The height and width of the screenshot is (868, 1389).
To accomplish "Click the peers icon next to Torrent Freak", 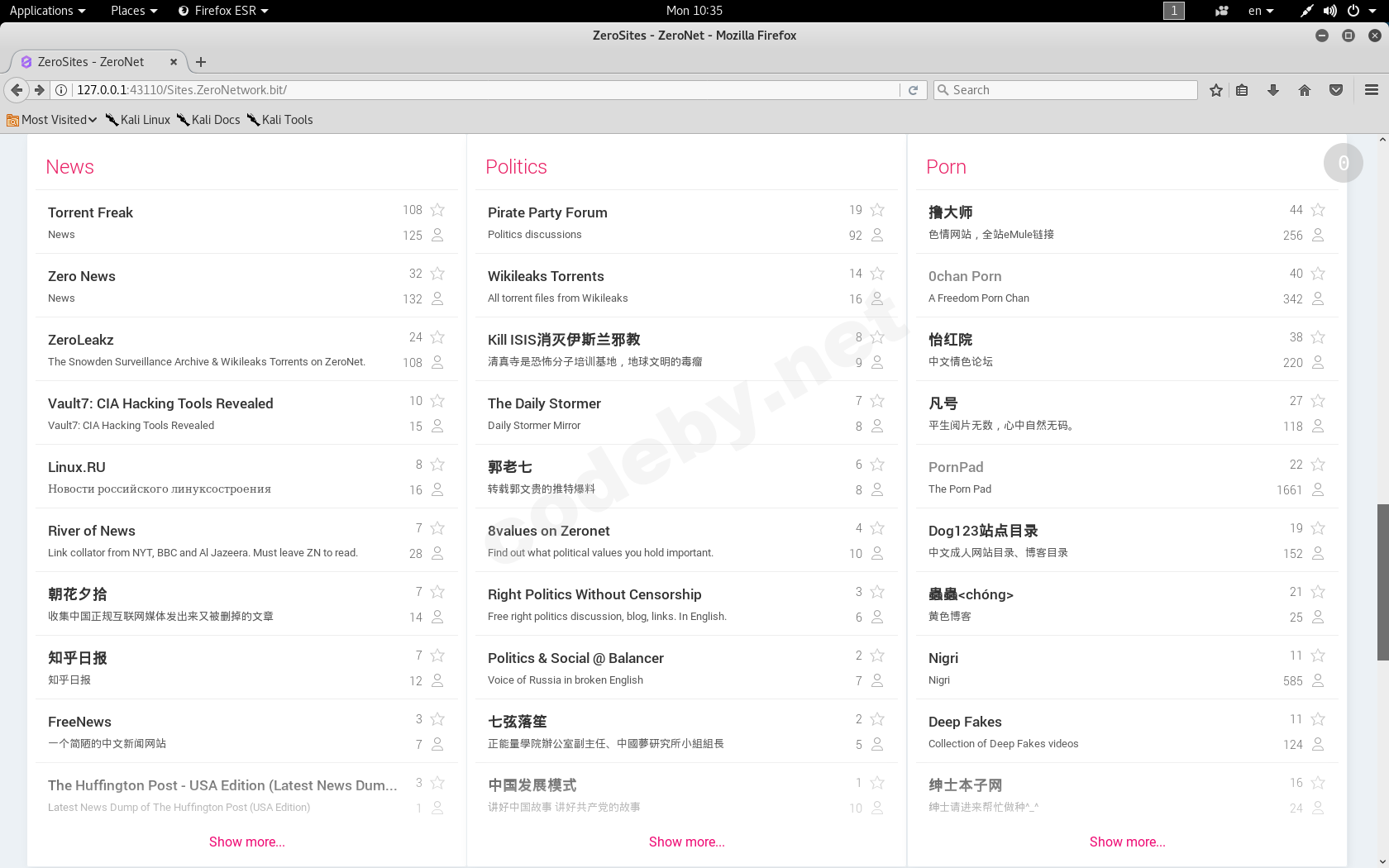I will point(437,236).
